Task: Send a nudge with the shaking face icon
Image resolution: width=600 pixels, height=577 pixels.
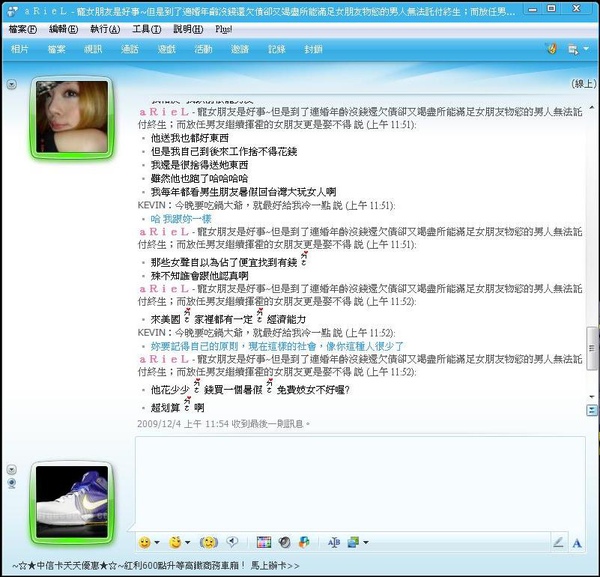Action: (x=209, y=542)
